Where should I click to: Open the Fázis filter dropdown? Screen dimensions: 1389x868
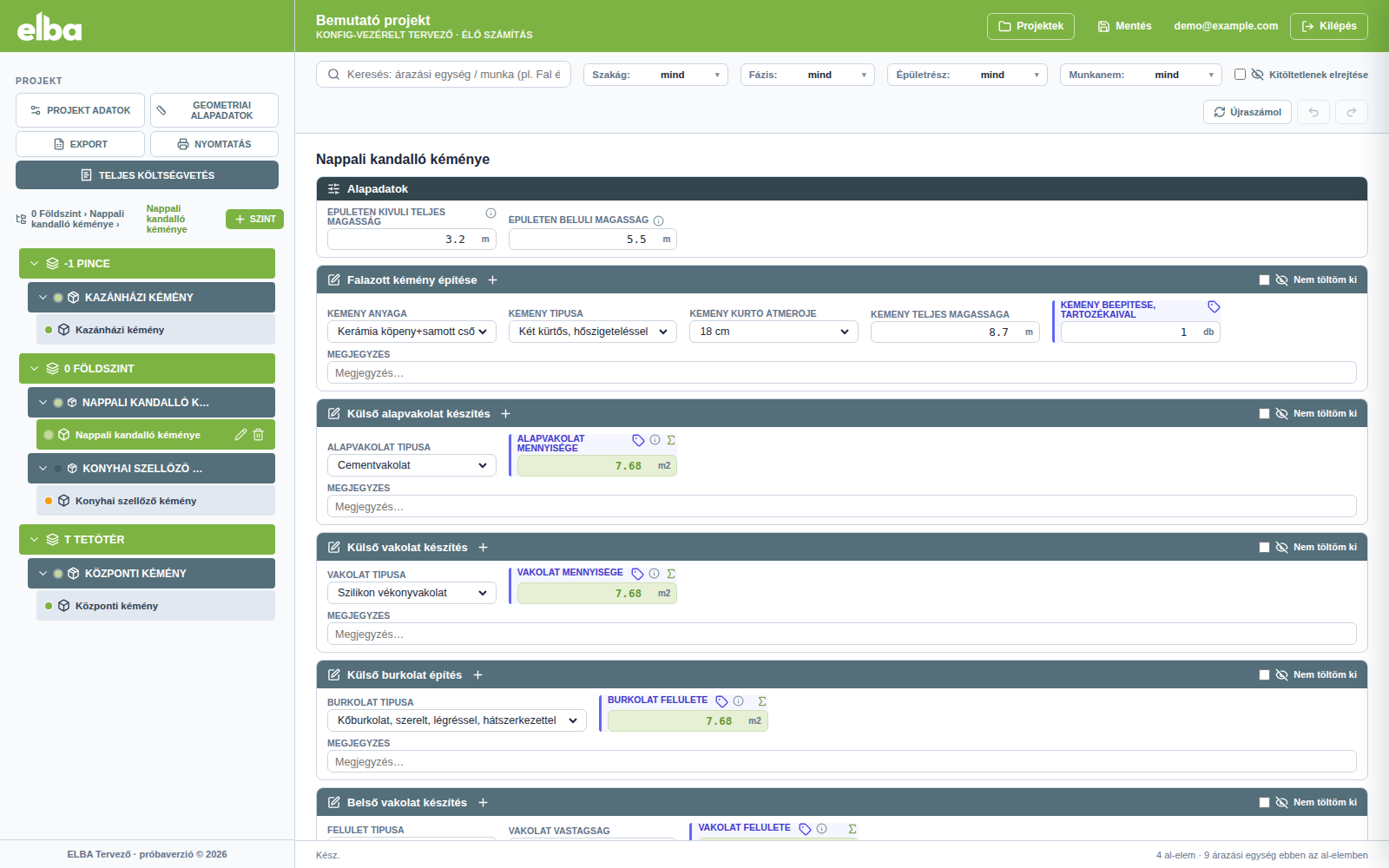[807, 75]
